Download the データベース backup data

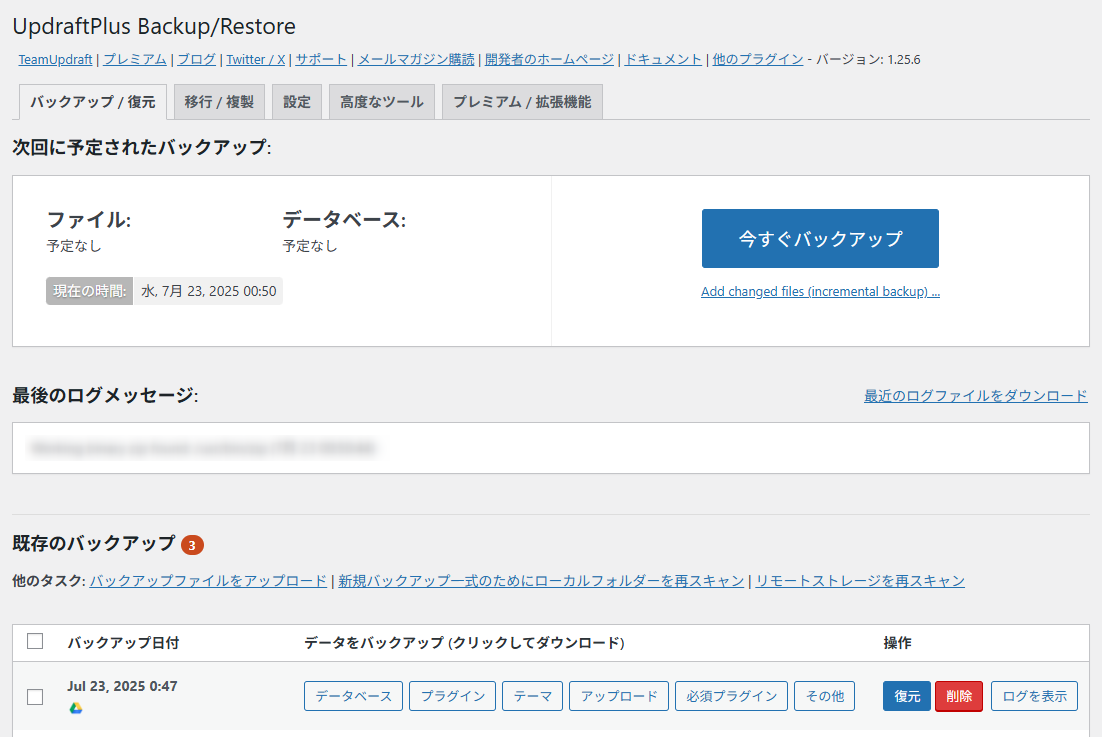(x=354, y=696)
